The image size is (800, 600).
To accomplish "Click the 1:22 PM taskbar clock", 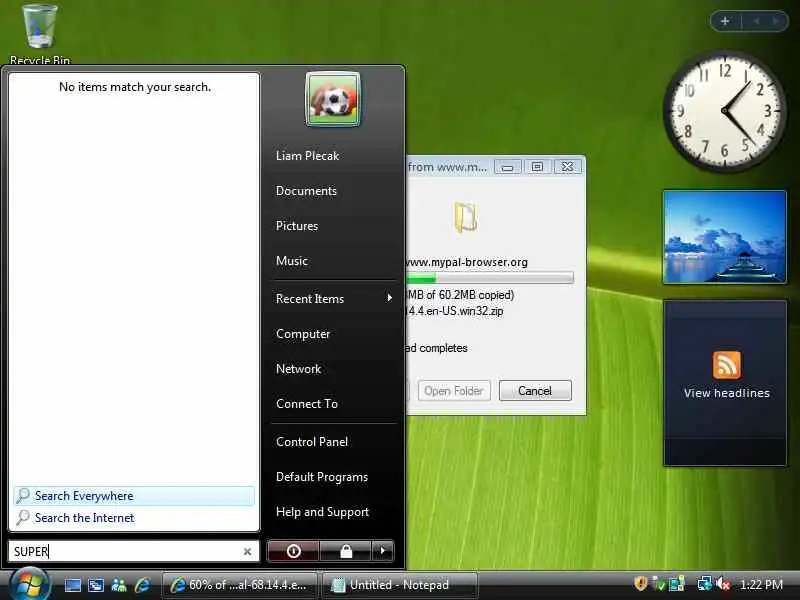I will pos(761,584).
